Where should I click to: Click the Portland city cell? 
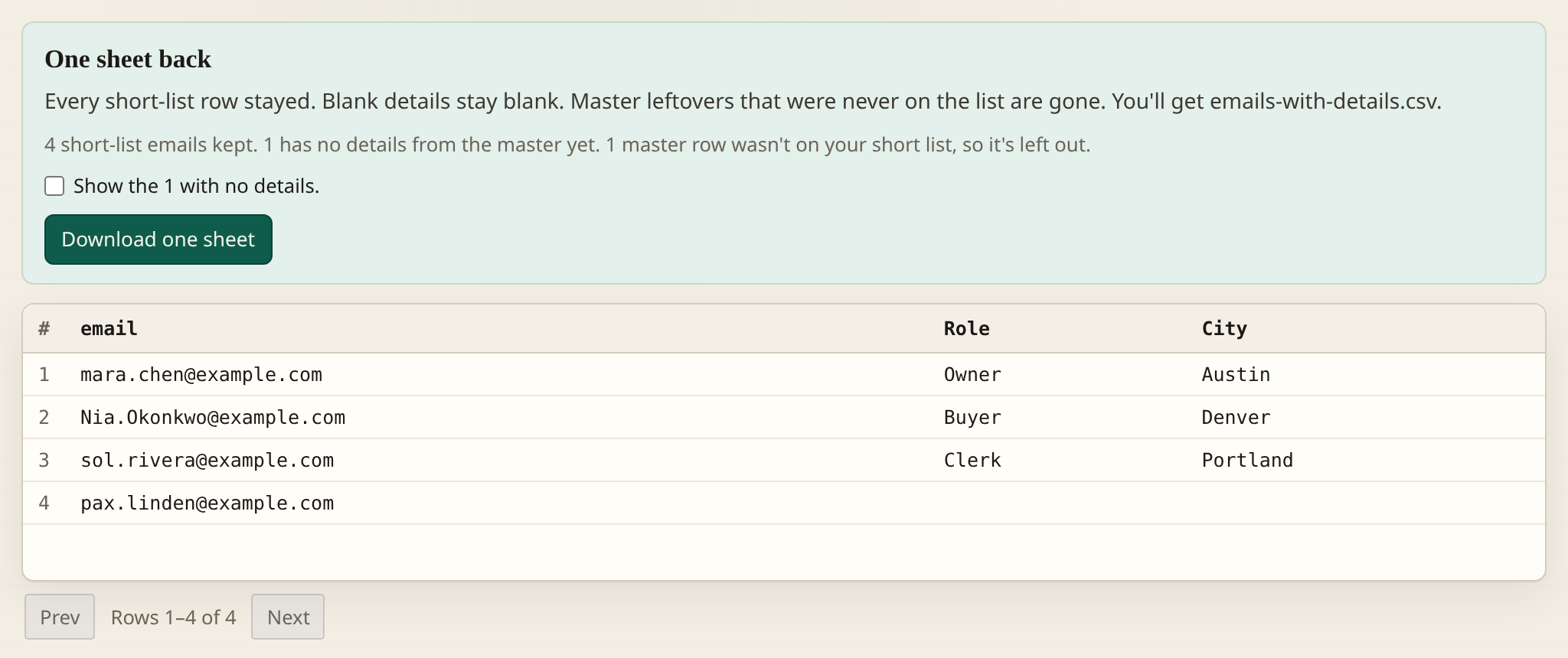pyautogui.click(x=1247, y=460)
